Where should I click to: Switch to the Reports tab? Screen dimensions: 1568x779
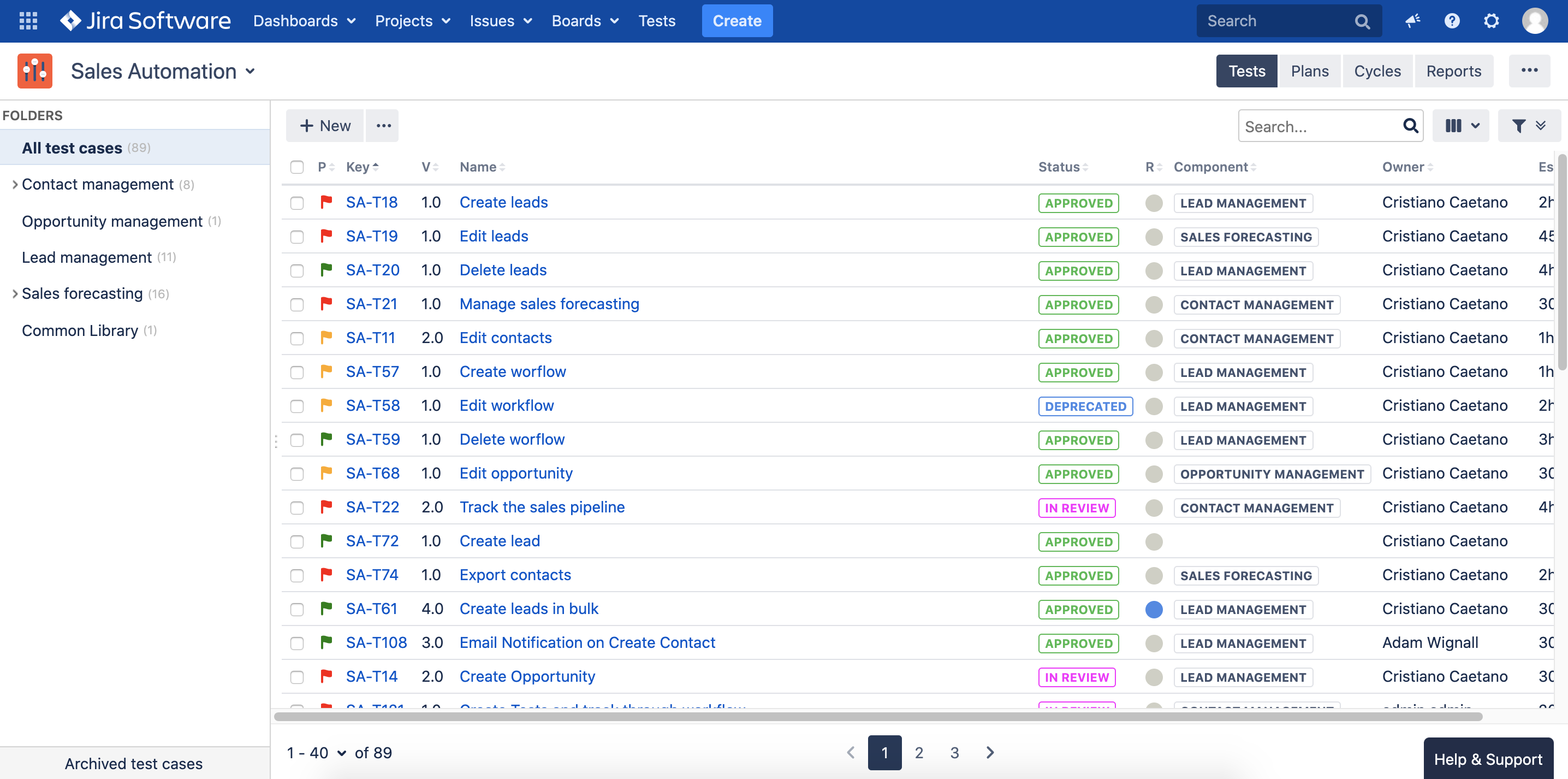[1453, 70]
